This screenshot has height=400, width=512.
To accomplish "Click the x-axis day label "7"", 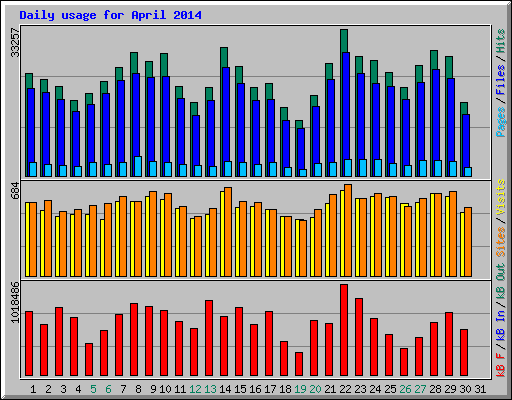I will 123,389.
